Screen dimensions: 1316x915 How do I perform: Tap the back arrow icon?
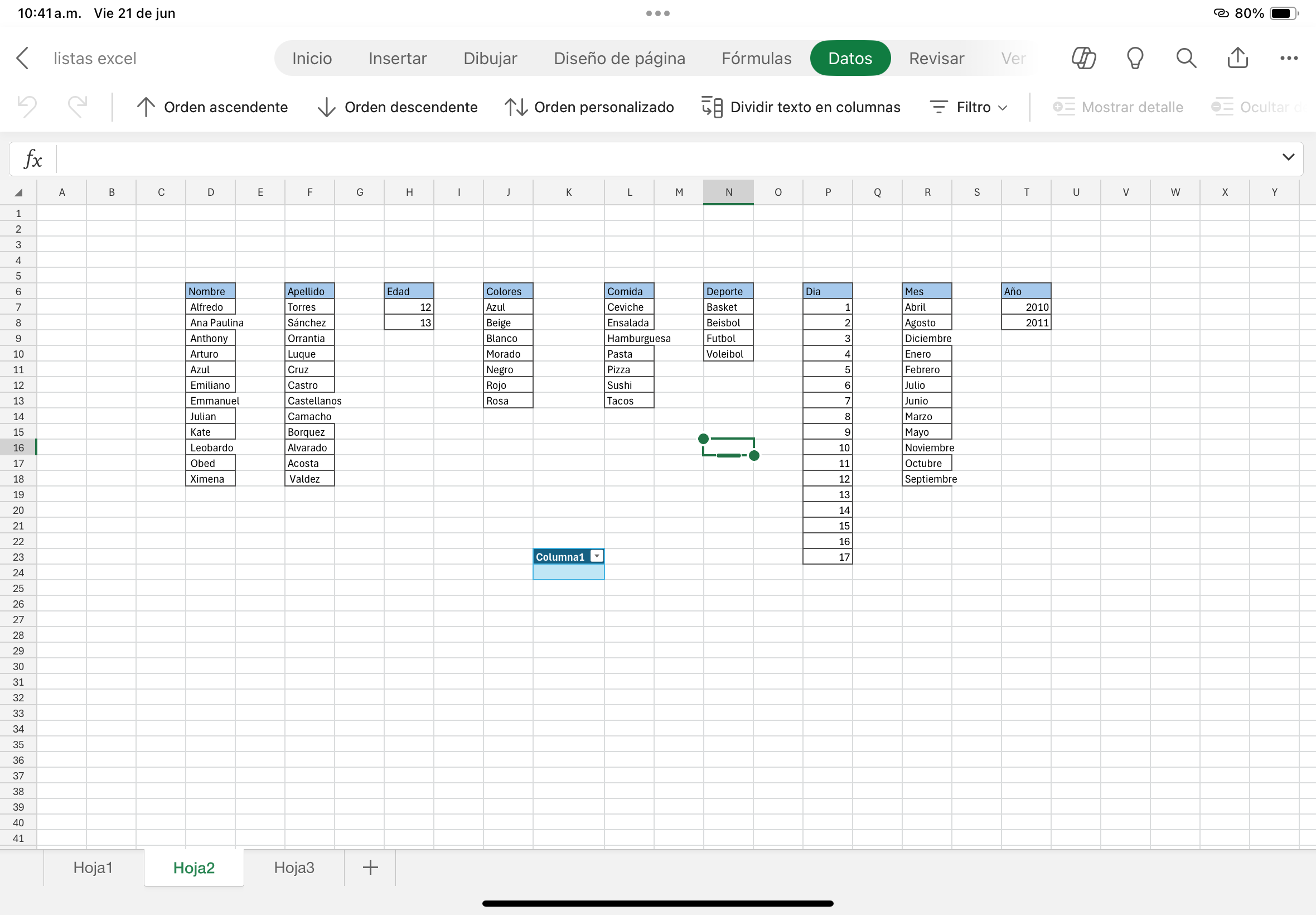coord(22,59)
